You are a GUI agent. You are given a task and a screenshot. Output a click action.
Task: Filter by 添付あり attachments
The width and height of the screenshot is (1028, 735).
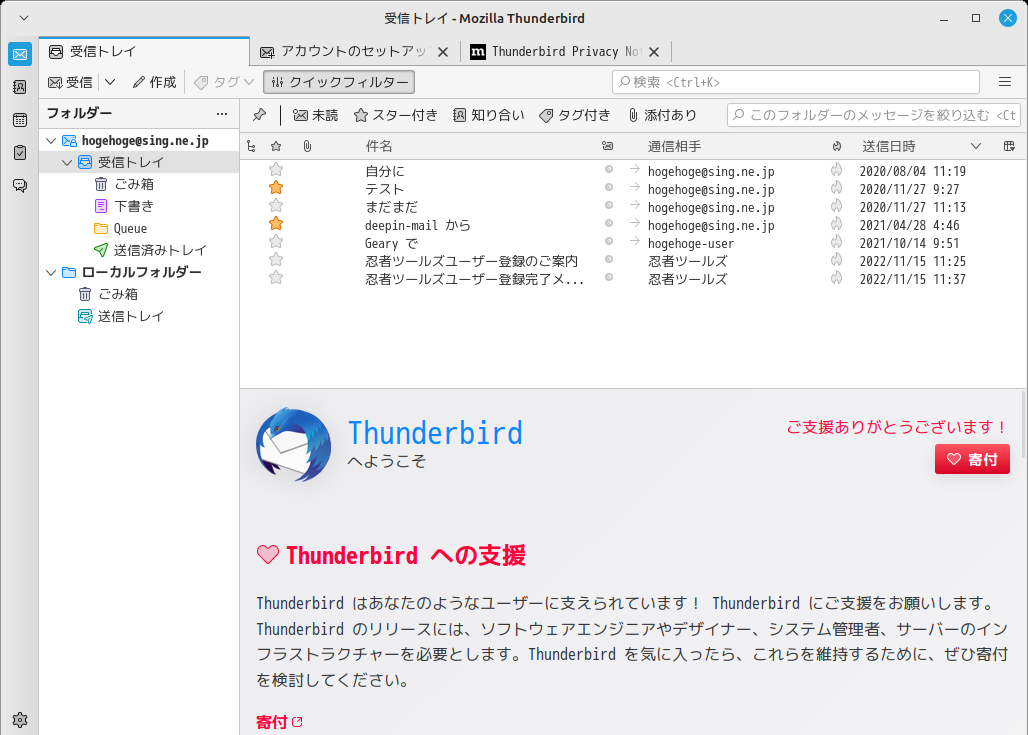pos(662,115)
